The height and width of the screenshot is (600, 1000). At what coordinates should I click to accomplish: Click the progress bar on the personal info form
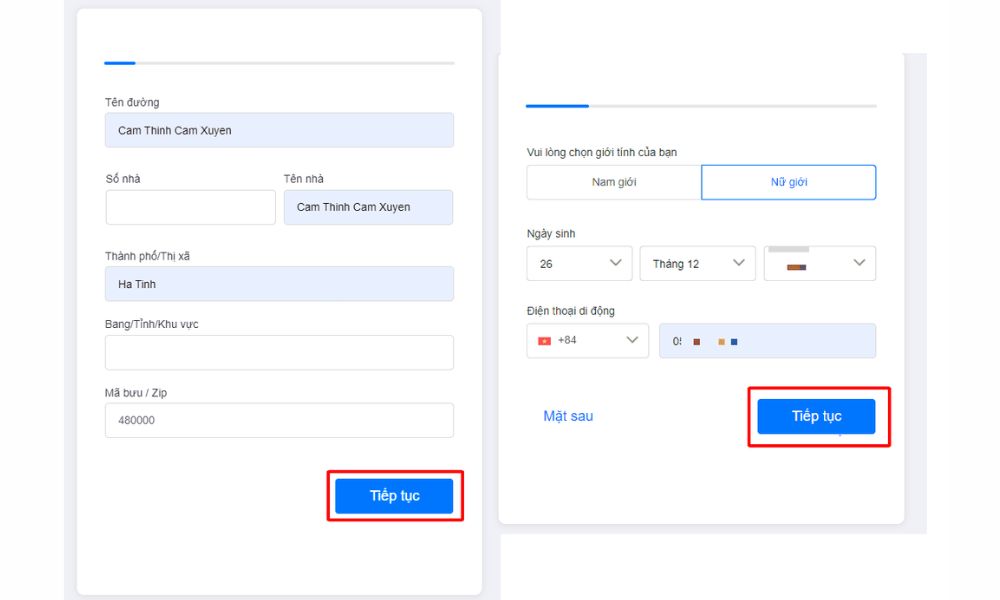pos(701,105)
